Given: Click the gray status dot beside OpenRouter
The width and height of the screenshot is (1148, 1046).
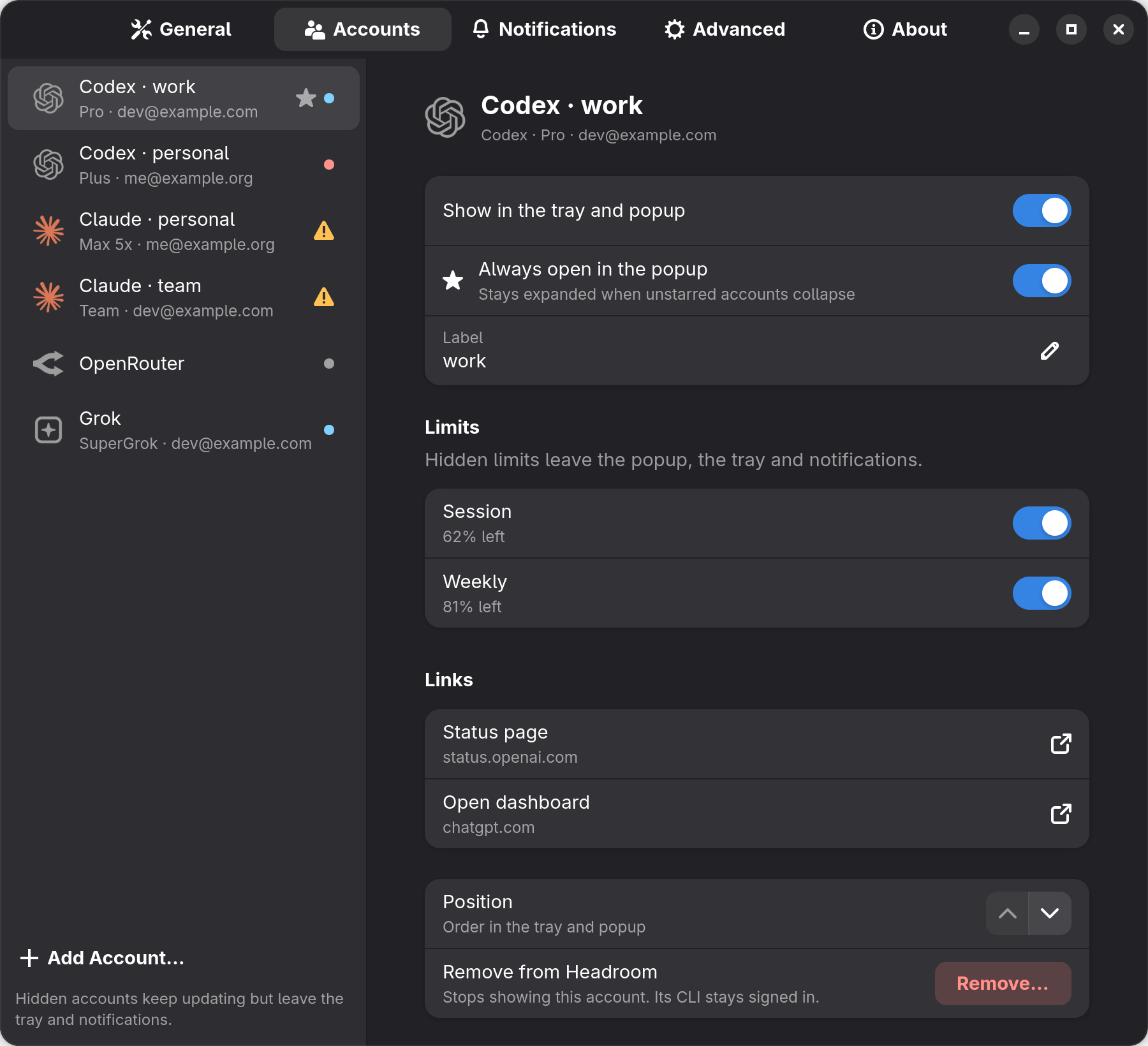Looking at the screenshot, I should (x=329, y=364).
